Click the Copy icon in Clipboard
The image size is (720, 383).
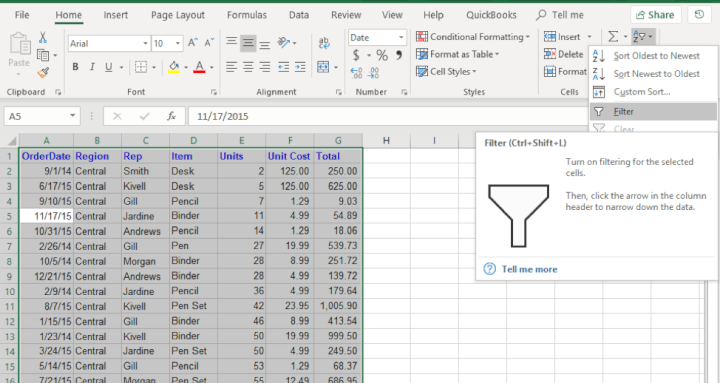coord(43,55)
